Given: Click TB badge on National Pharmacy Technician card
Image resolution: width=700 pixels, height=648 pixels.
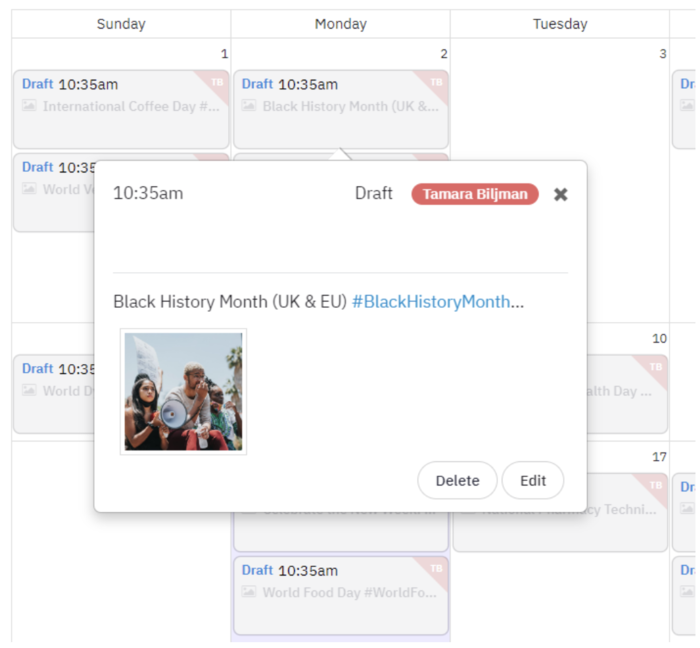Looking at the screenshot, I should tap(655, 485).
